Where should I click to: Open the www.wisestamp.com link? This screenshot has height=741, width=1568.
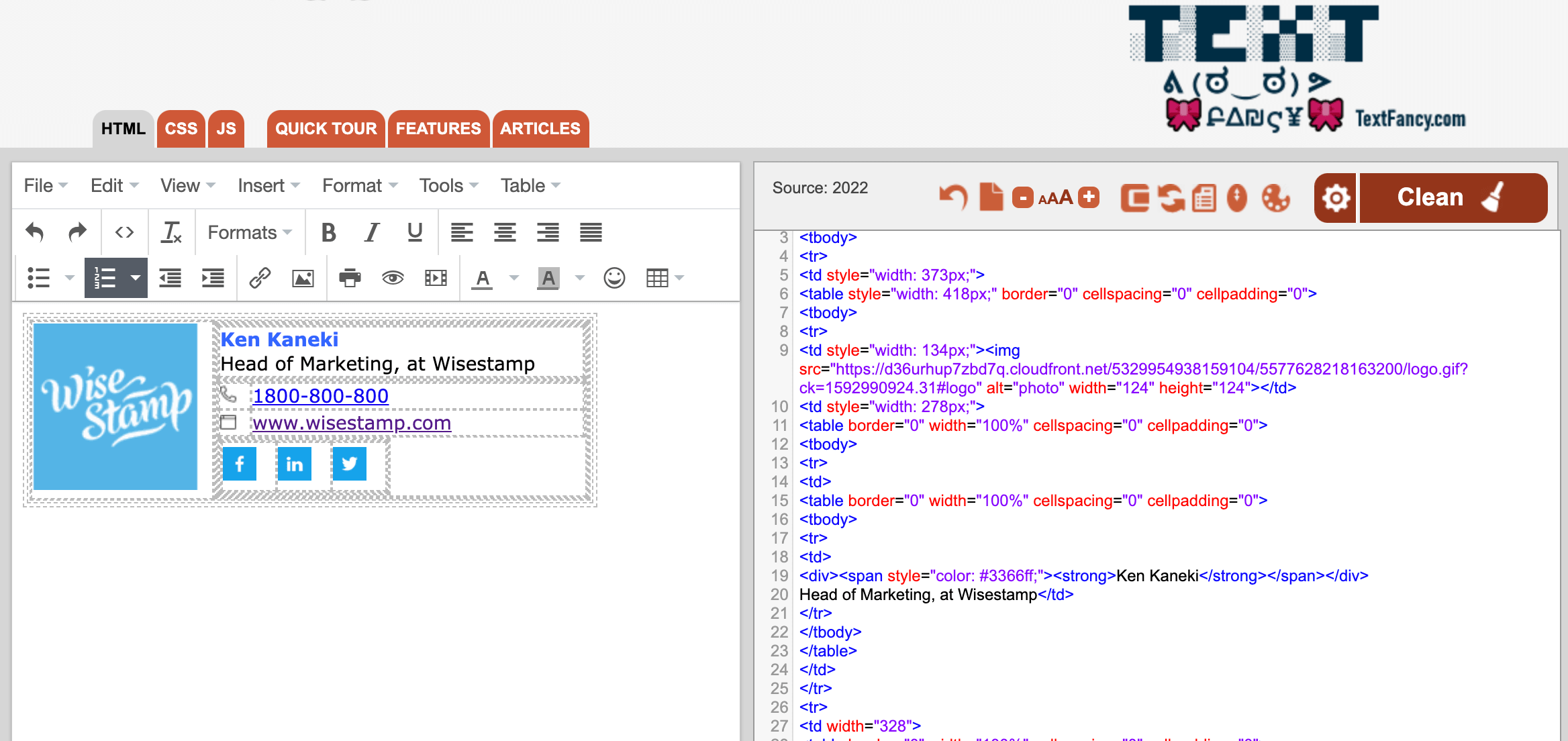pyautogui.click(x=350, y=423)
